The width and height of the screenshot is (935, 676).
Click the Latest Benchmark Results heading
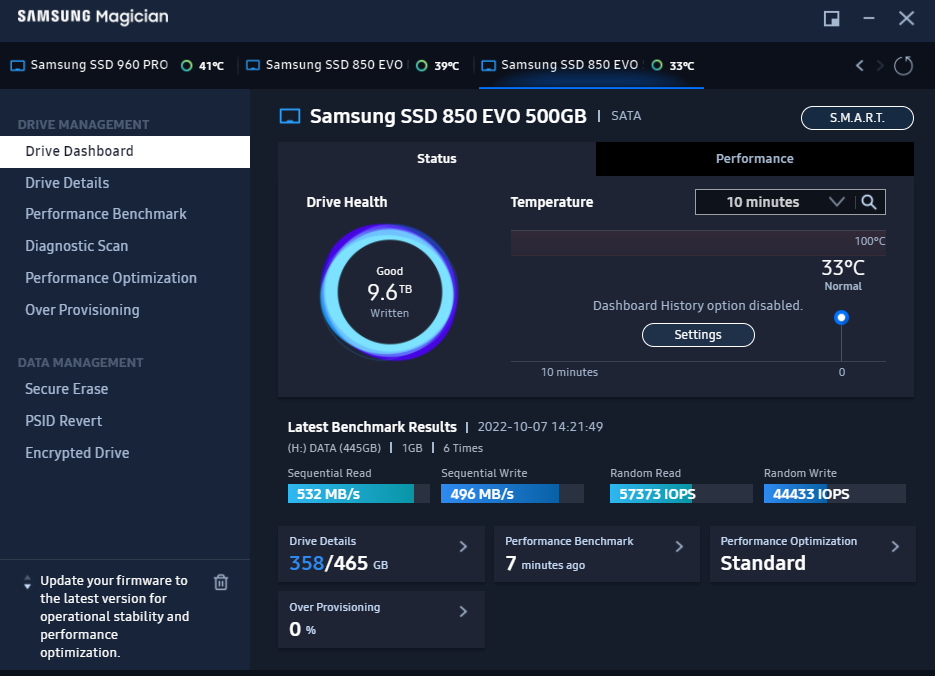[372, 427]
